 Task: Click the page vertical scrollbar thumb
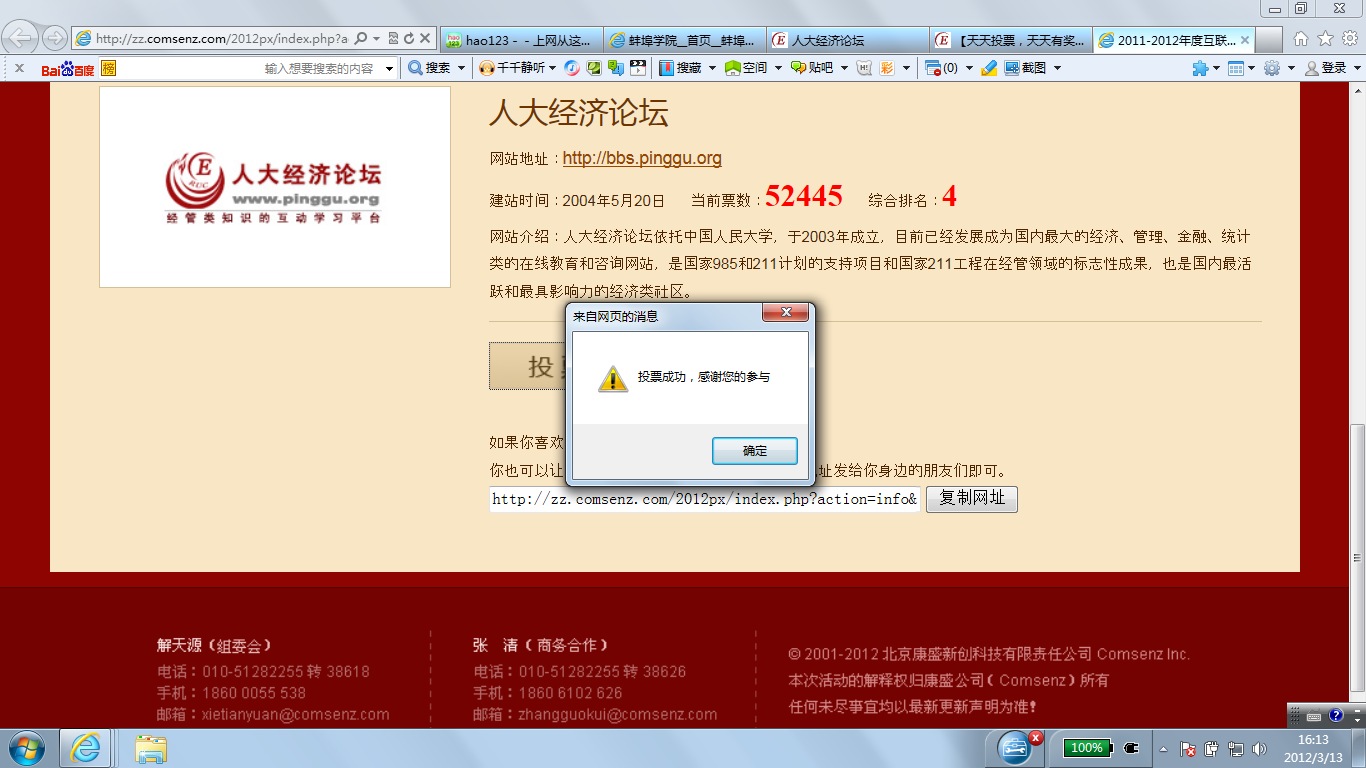coord(1357,557)
